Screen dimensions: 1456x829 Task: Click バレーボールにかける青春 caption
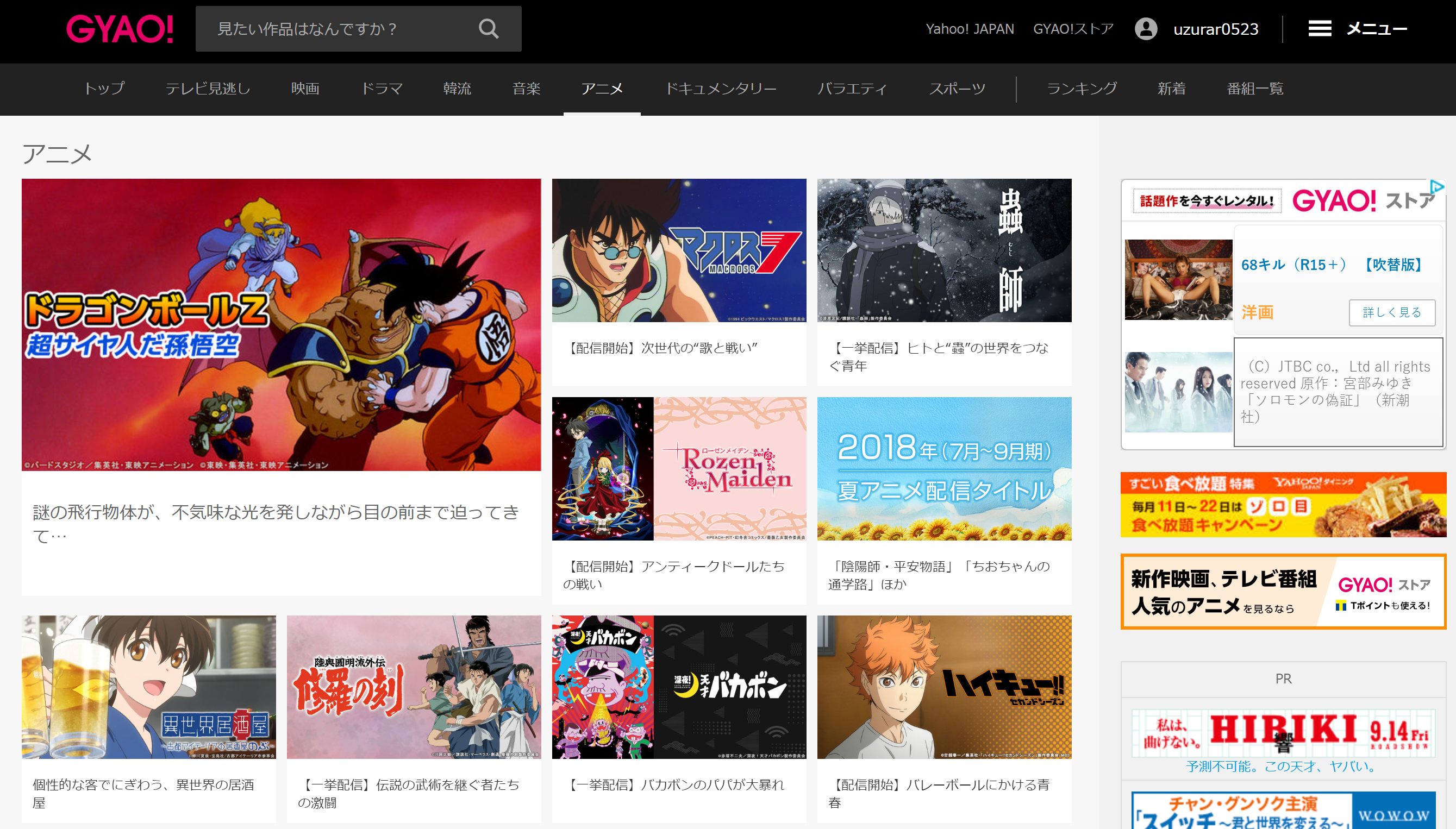point(938,794)
